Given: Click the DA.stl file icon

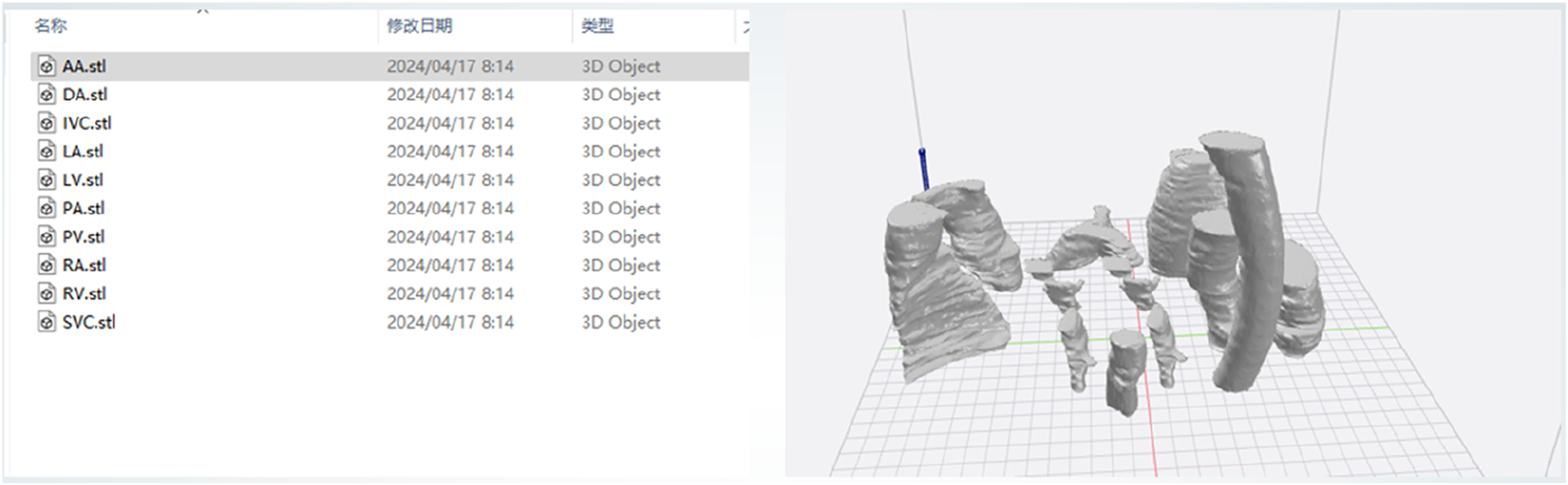Looking at the screenshot, I should (47, 95).
